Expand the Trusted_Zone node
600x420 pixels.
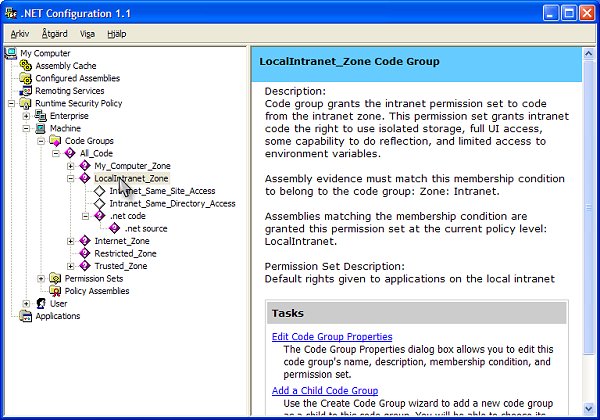coord(70,266)
